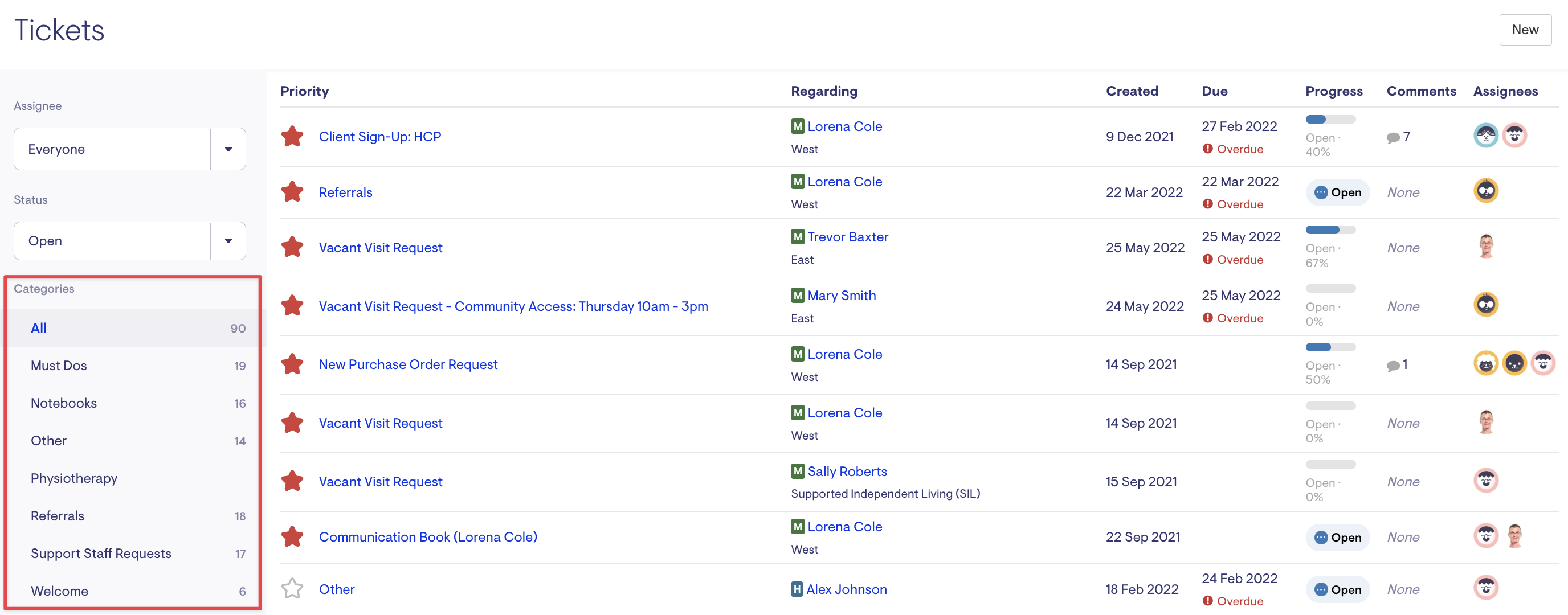This screenshot has height=615, width=1568.
Task: Click Overdue warning icon under 27 Feb 2022
Action: pos(1208,149)
